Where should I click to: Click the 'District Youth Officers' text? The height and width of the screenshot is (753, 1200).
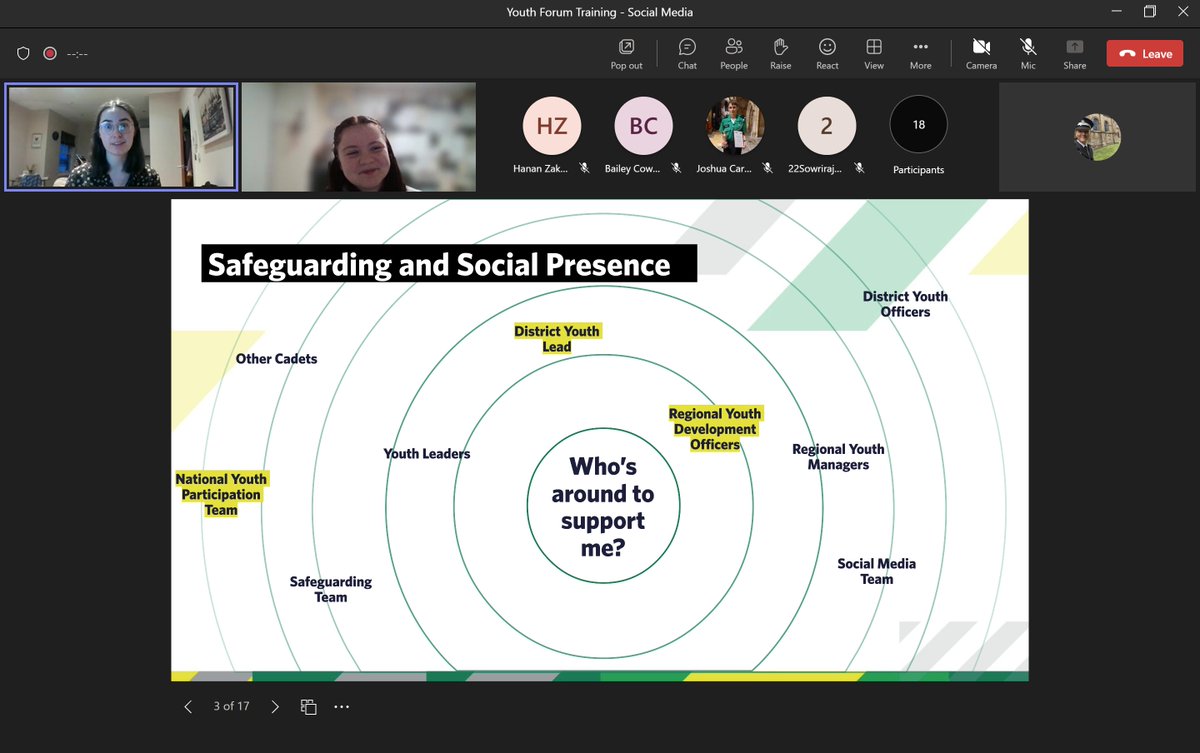pyautogui.click(x=905, y=304)
